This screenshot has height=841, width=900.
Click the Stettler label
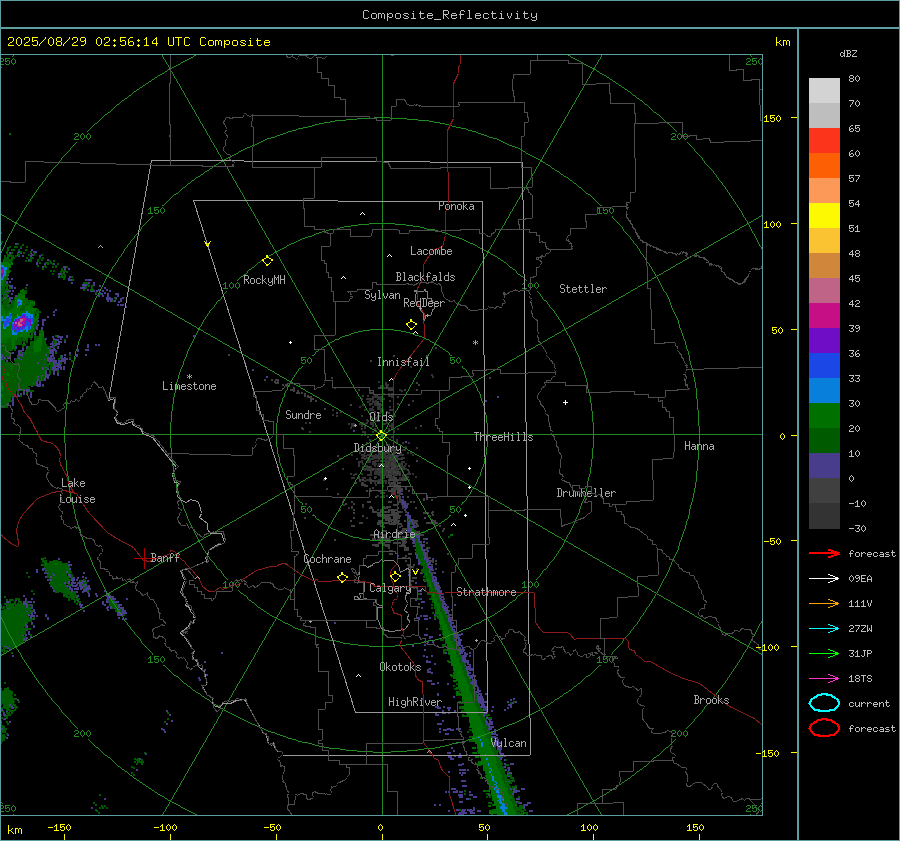(x=583, y=289)
